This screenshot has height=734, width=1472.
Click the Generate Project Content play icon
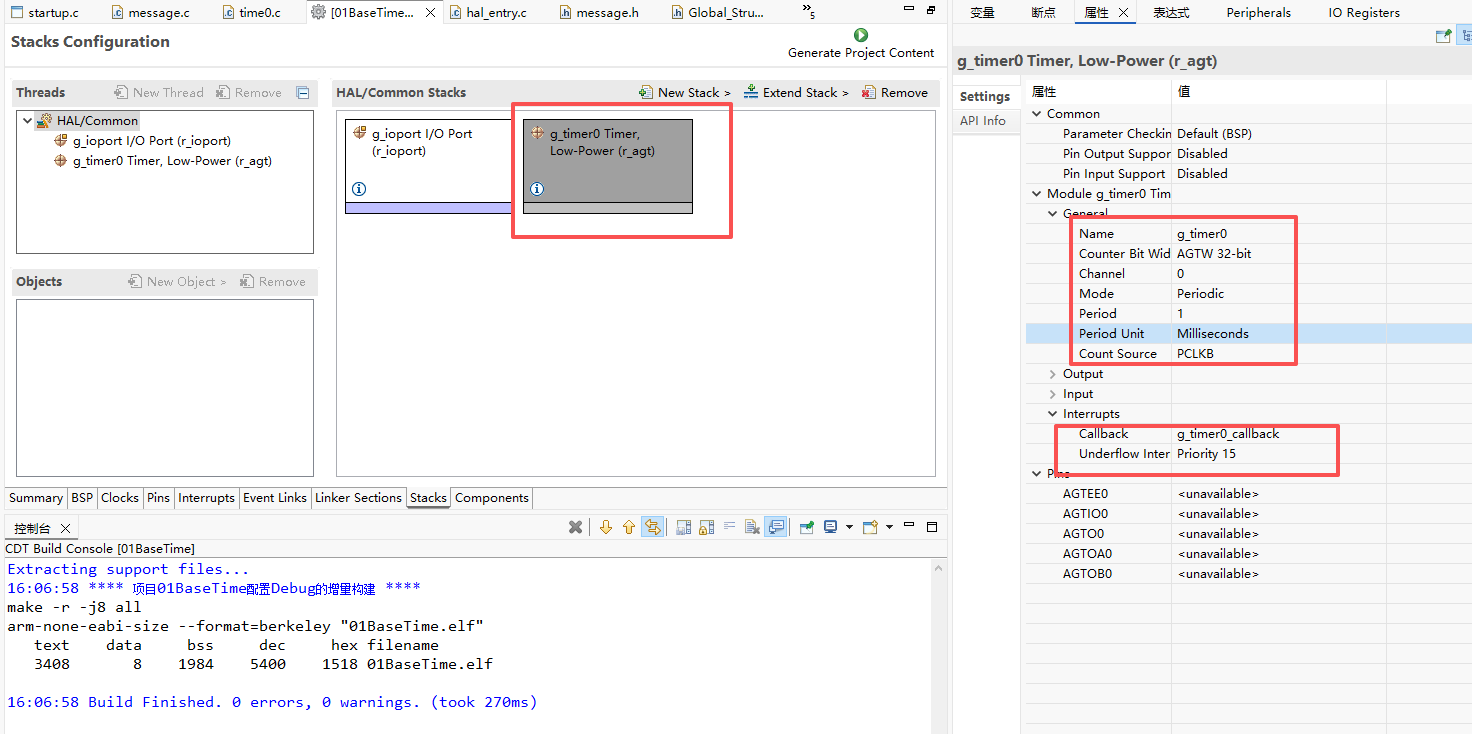click(x=861, y=35)
